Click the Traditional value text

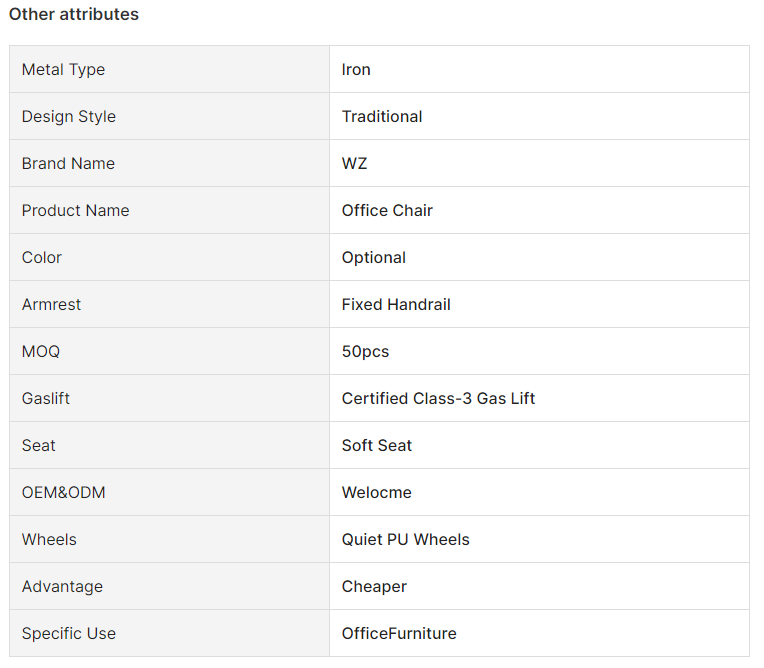pos(382,116)
